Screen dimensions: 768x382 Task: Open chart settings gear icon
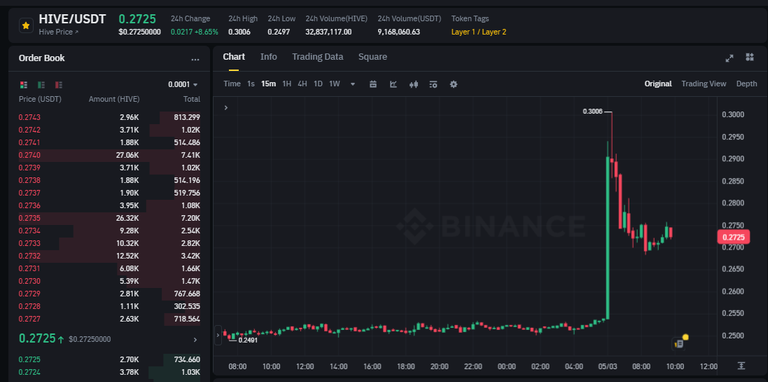(x=454, y=84)
